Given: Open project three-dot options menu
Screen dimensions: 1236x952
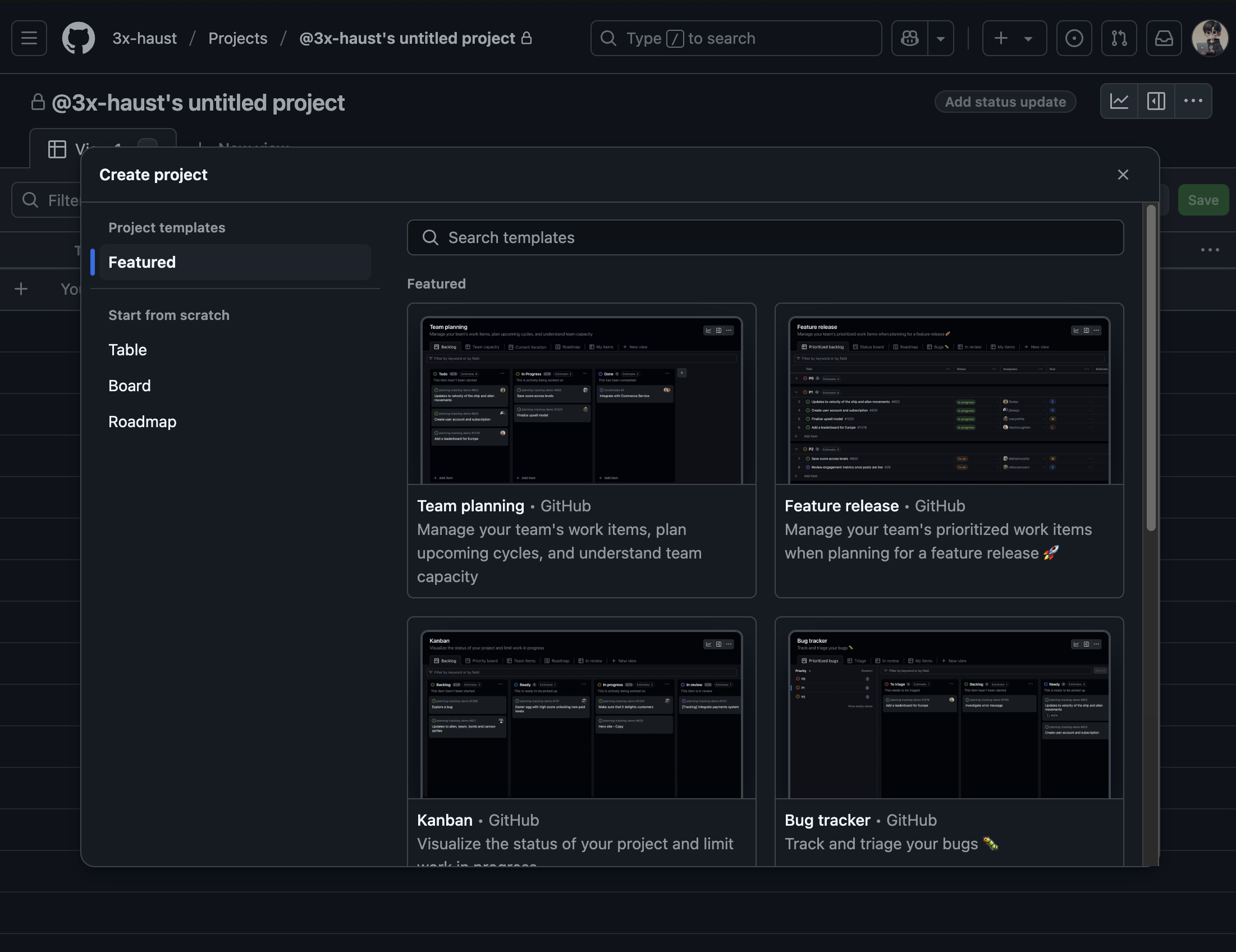Looking at the screenshot, I should pyautogui.click(x=1193, y=101).
